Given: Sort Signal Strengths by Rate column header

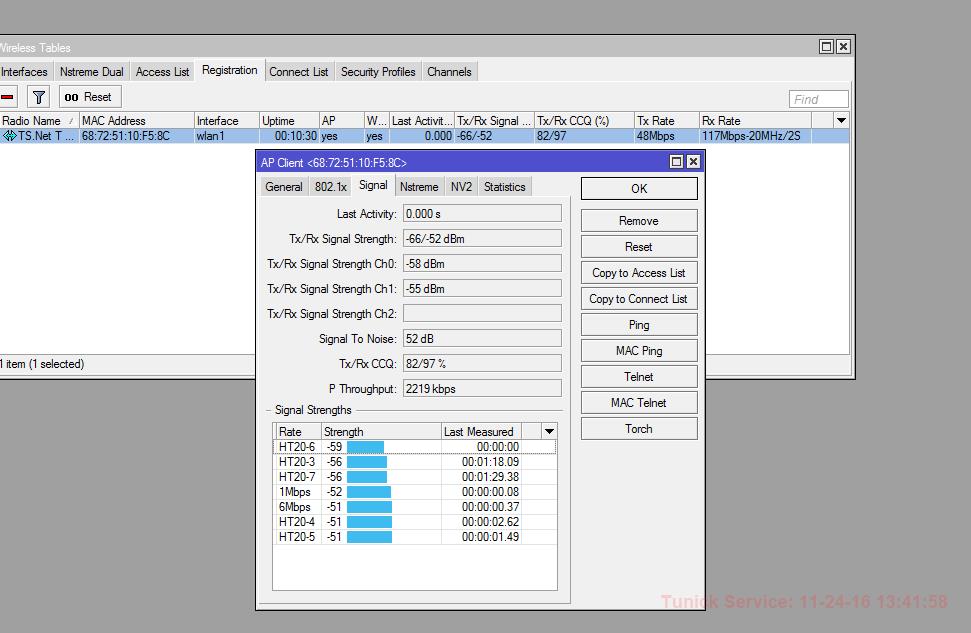Looking at the screenshot, I should 297,431.
